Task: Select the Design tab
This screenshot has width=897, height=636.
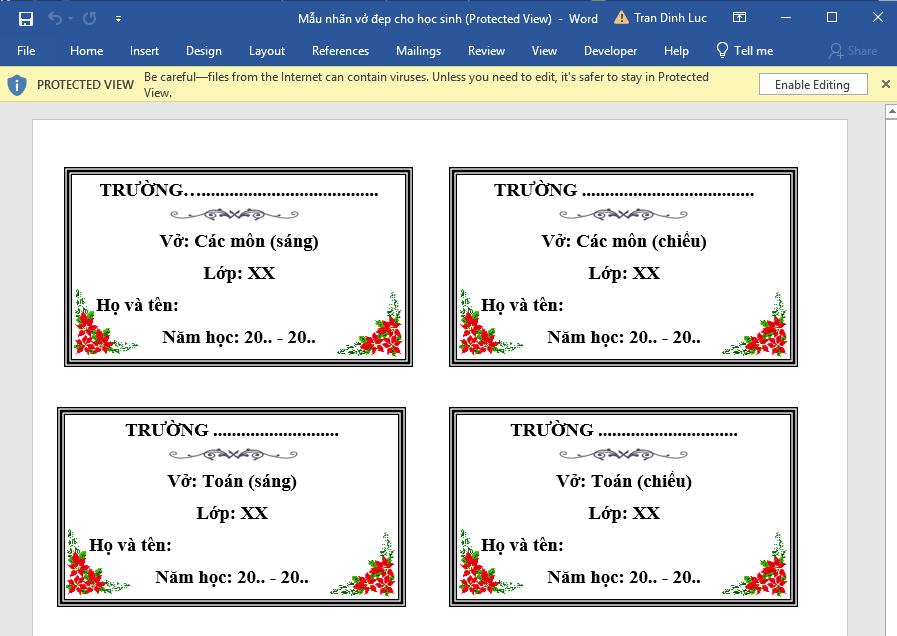Action: [203, 50]
